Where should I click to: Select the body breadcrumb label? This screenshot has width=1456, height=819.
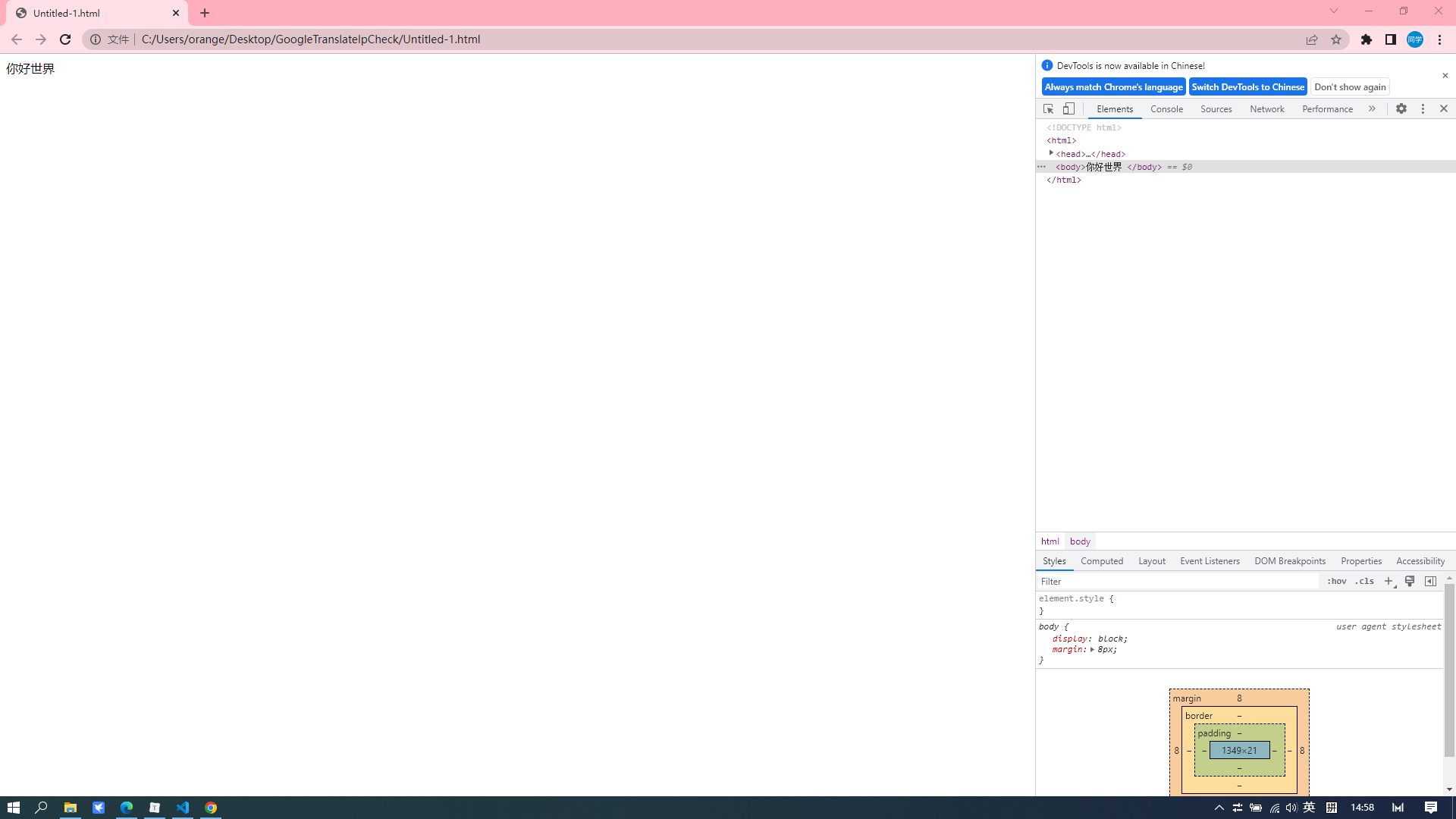click(1079, 540)
